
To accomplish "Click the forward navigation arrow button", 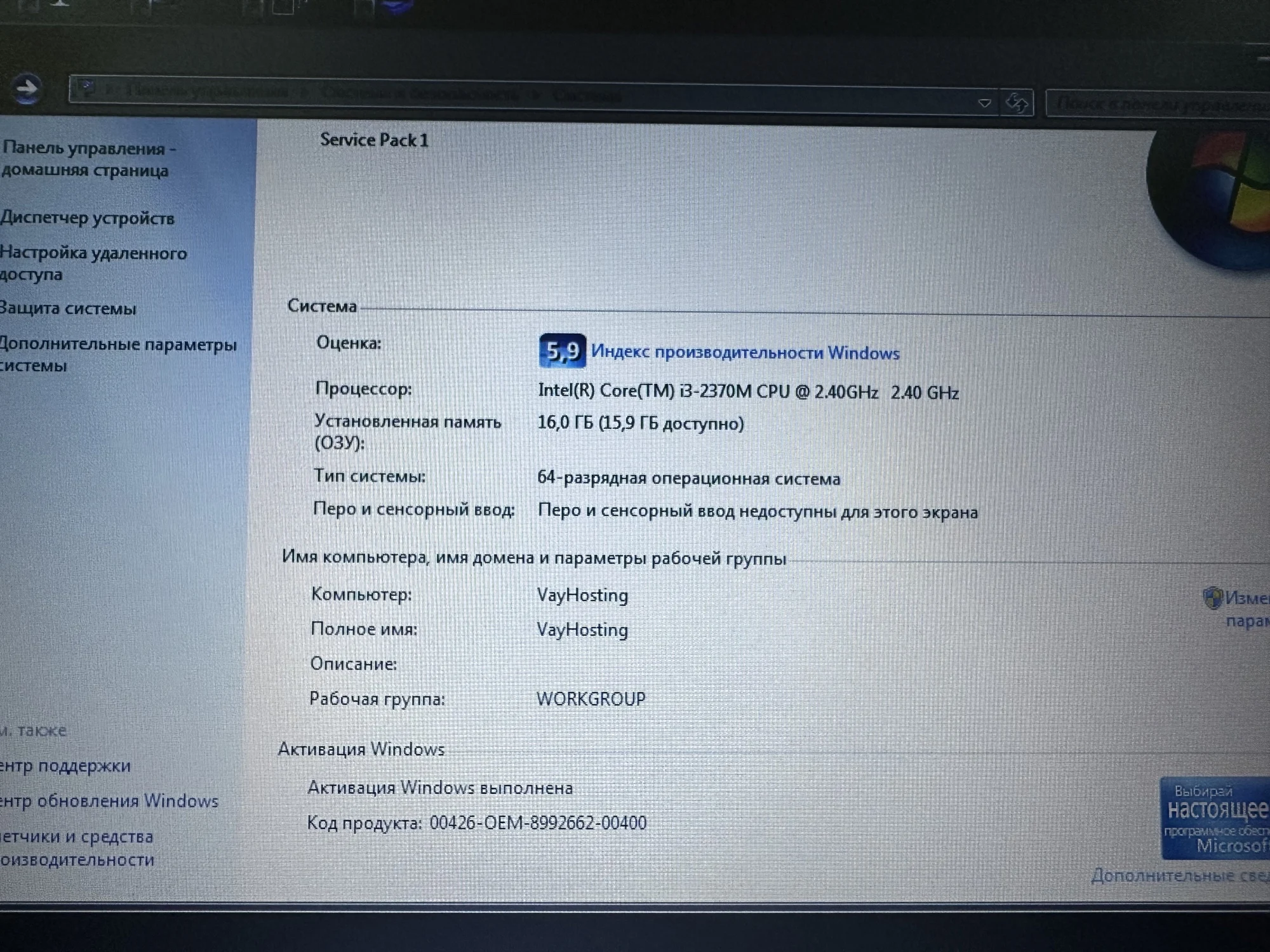I will (27, 89).
